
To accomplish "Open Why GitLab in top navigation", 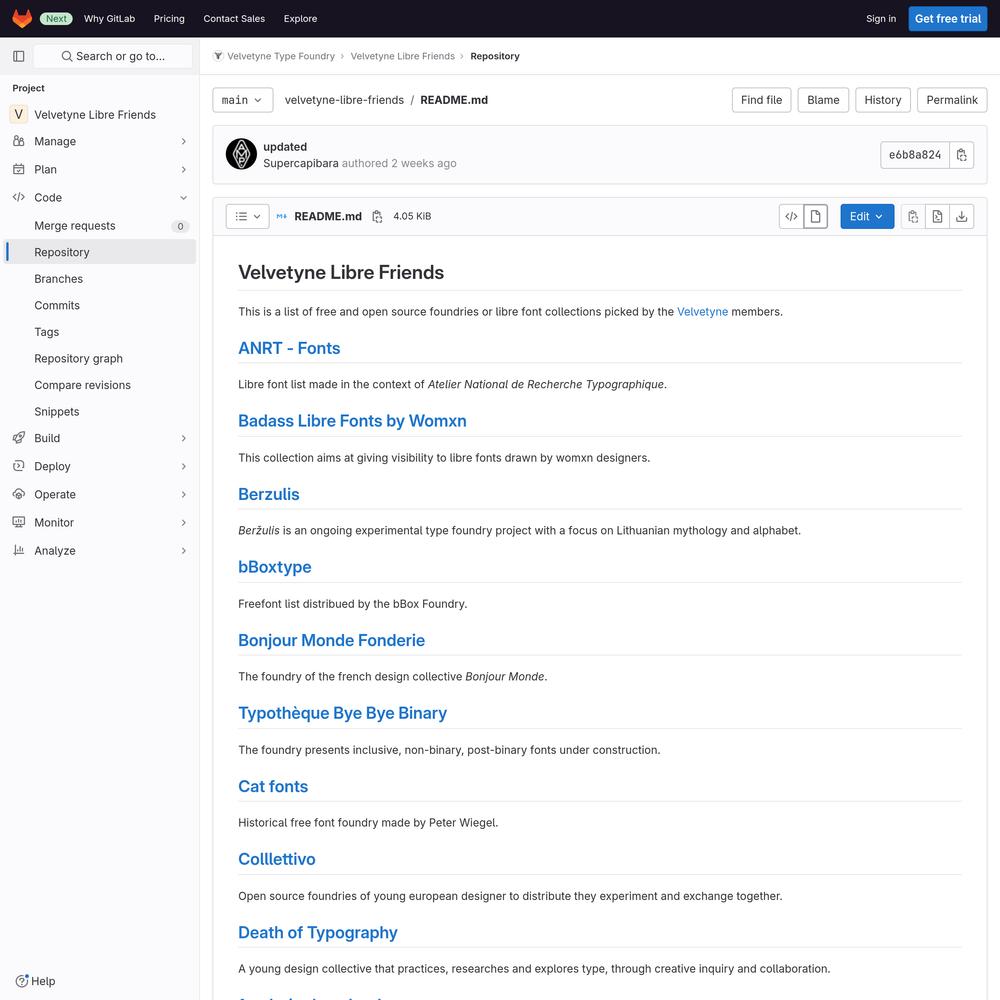I will click(x=109, y=18).
